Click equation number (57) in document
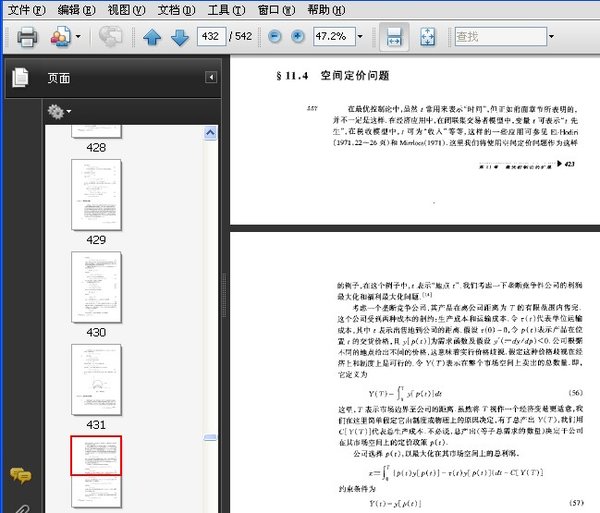600x513 pixels. [576, 503]
